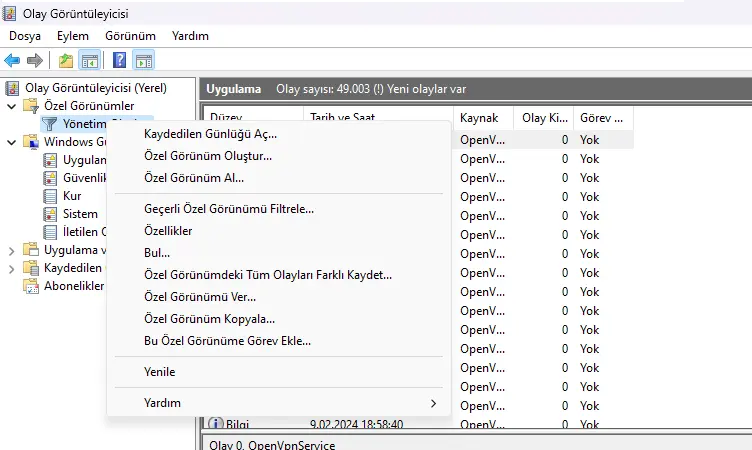Viewport: 752px width, 450px height.
Task: Click the Yönetim filter funnel icon
Action: 49,124
